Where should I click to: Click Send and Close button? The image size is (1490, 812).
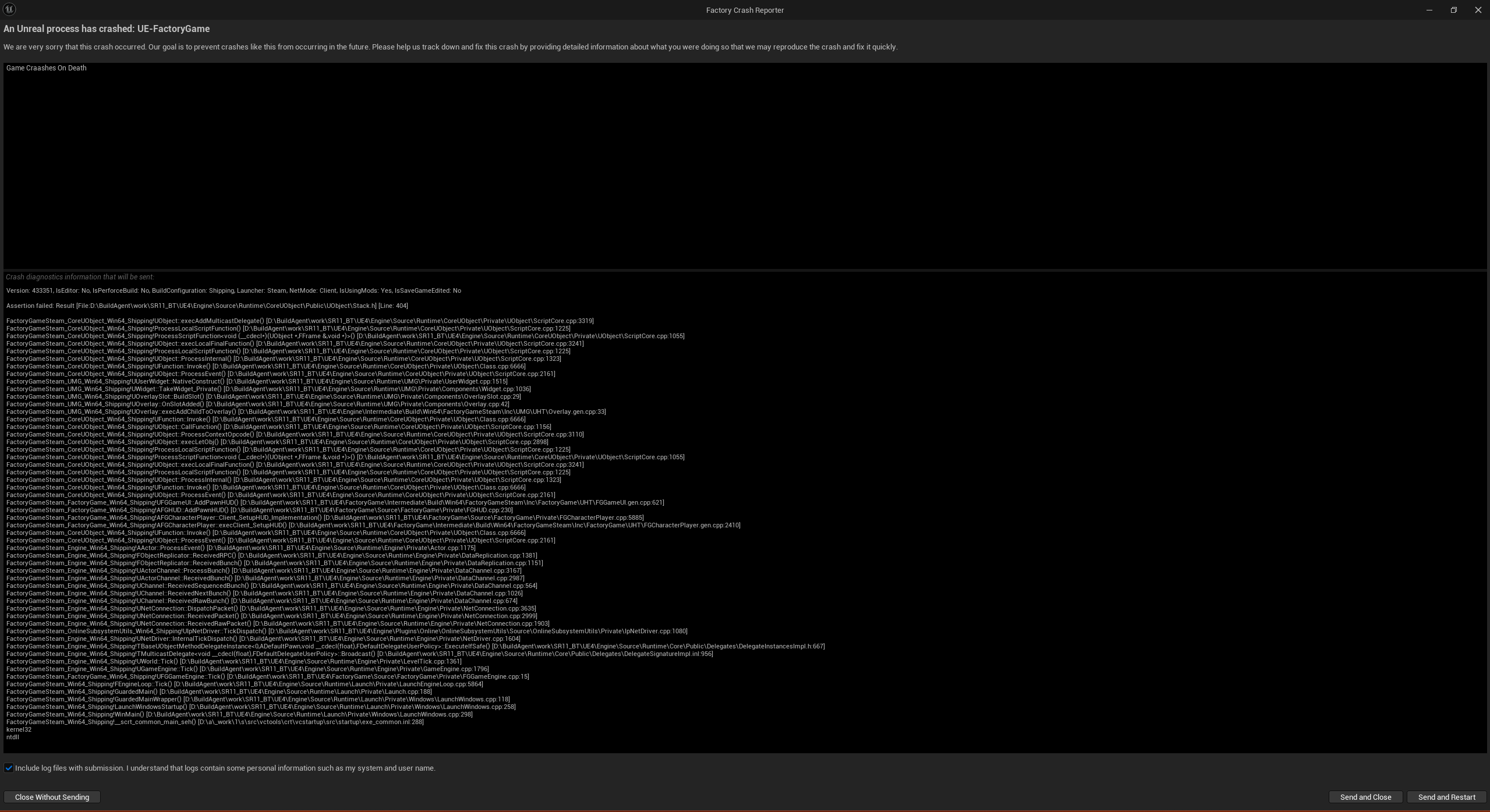tap(1365, 797)
